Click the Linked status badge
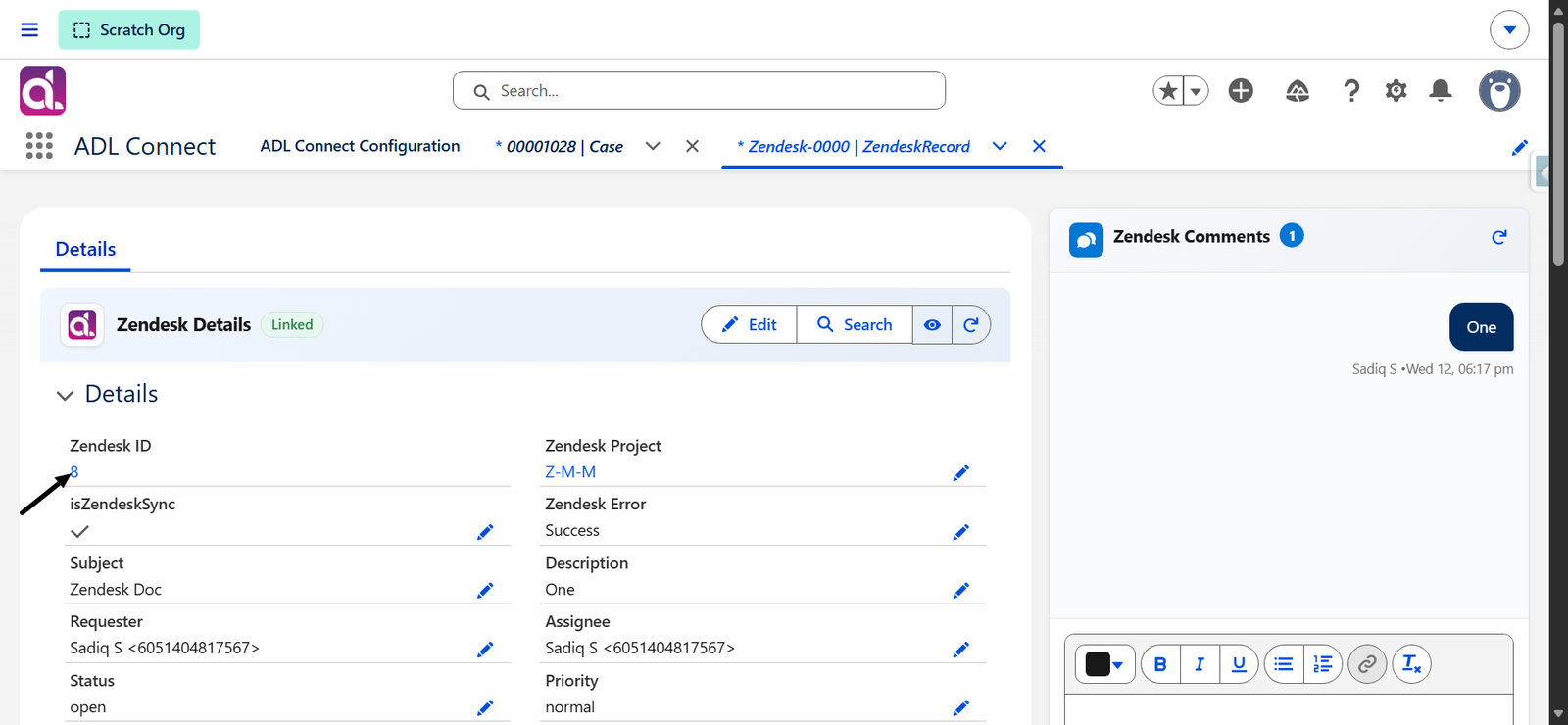 coord(292,324)
